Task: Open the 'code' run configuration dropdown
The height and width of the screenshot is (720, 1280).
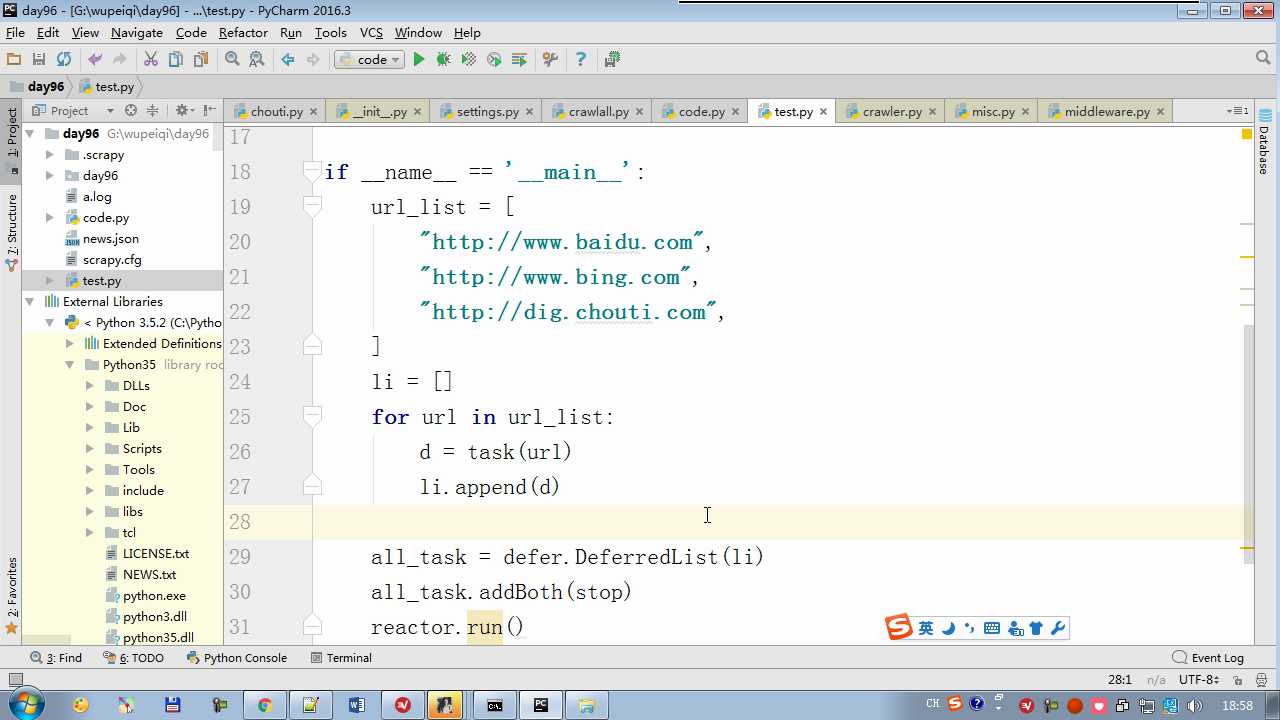Action: 369,60
